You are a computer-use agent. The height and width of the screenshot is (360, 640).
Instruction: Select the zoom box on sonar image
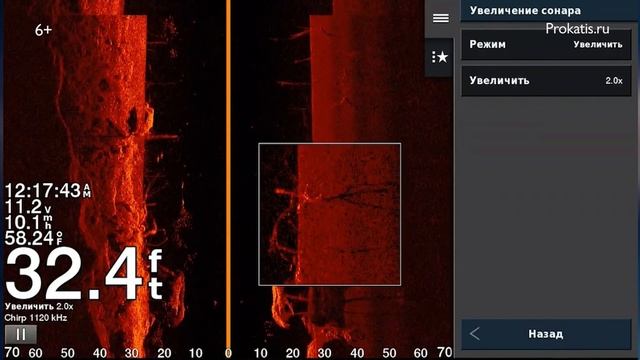point(330,214)
